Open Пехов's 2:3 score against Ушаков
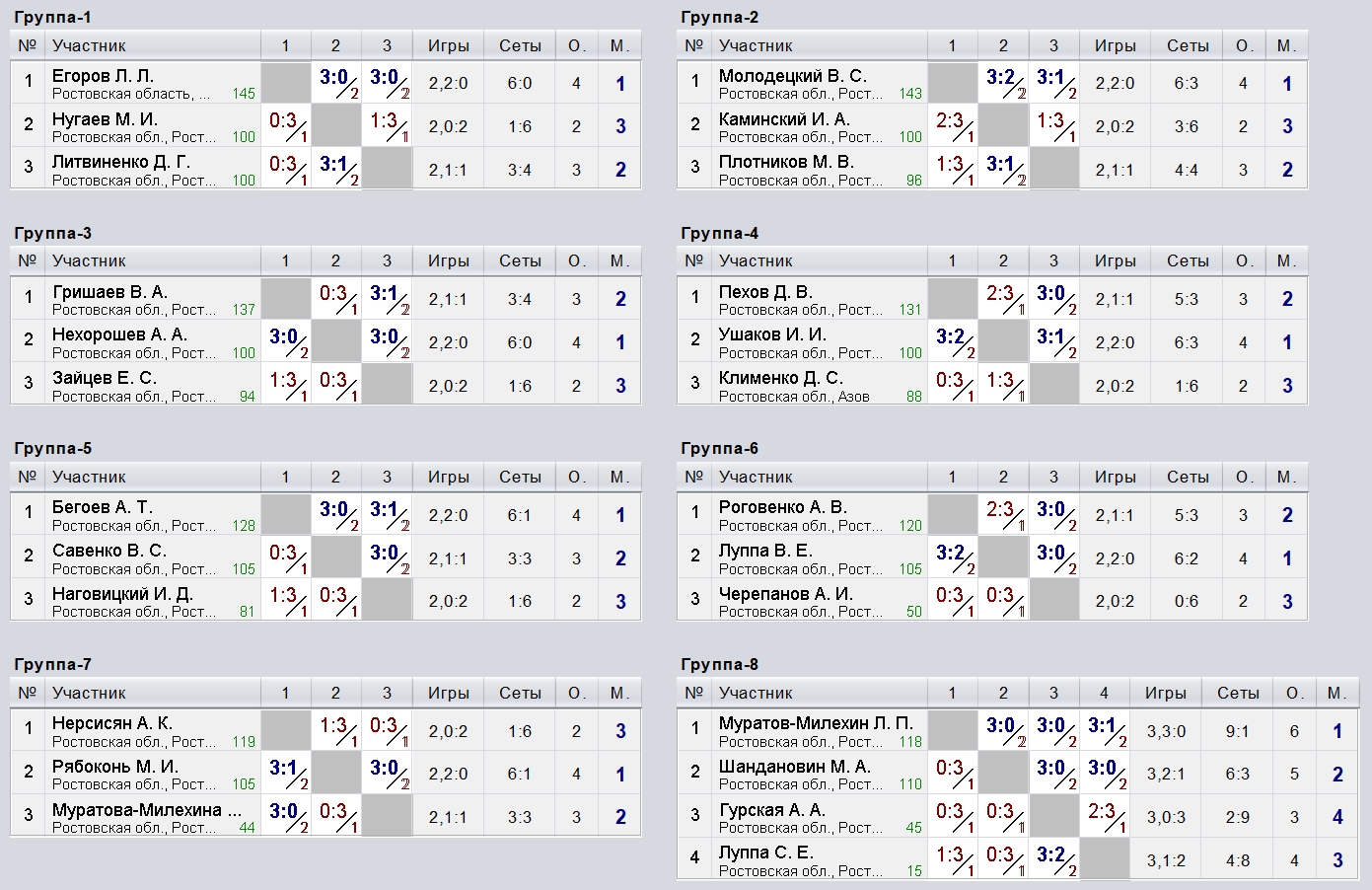 (1002, 298)
